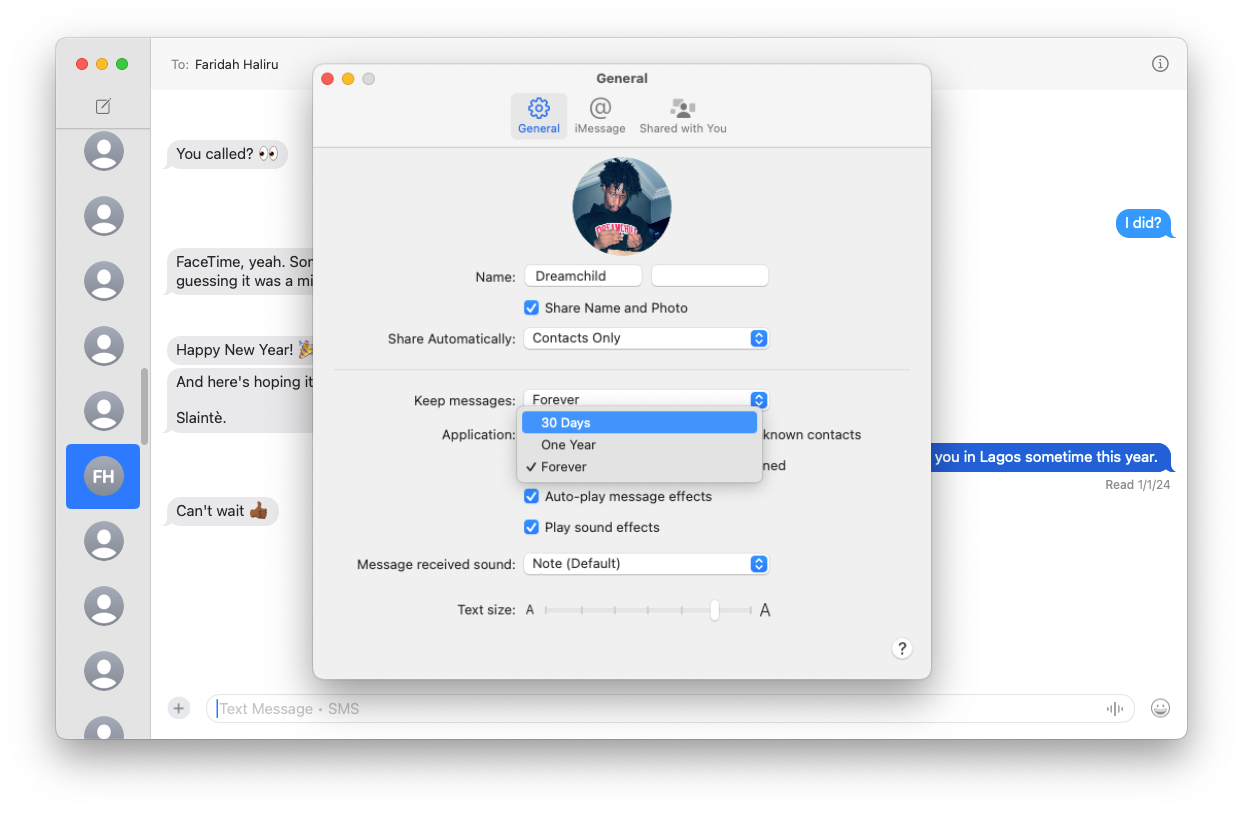1243x813 pixels.
Task: Open the emoji picker in the message bar
Action: click(1160, 708)
